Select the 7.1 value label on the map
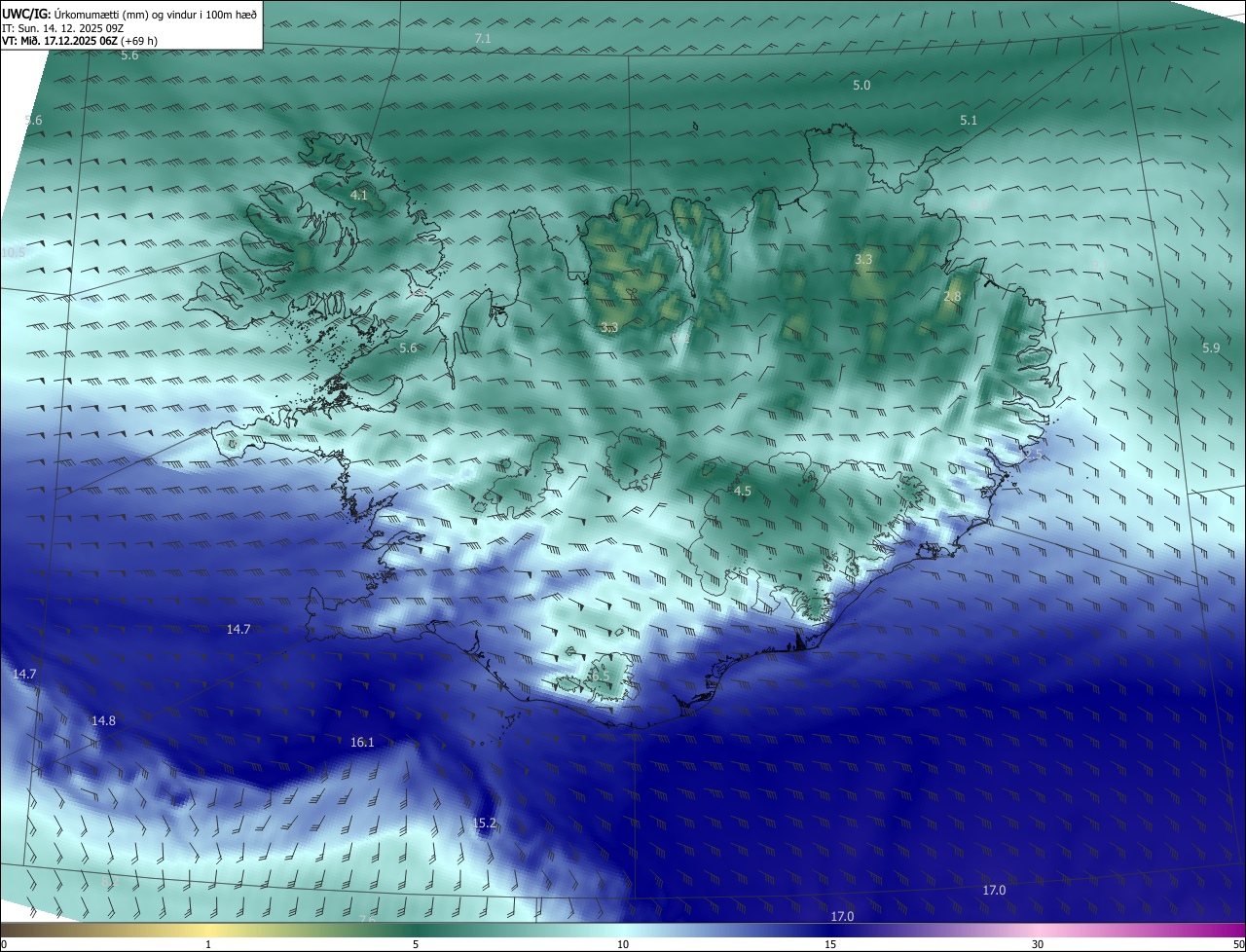Screen dimensions: 1246x952 point(483,38)
